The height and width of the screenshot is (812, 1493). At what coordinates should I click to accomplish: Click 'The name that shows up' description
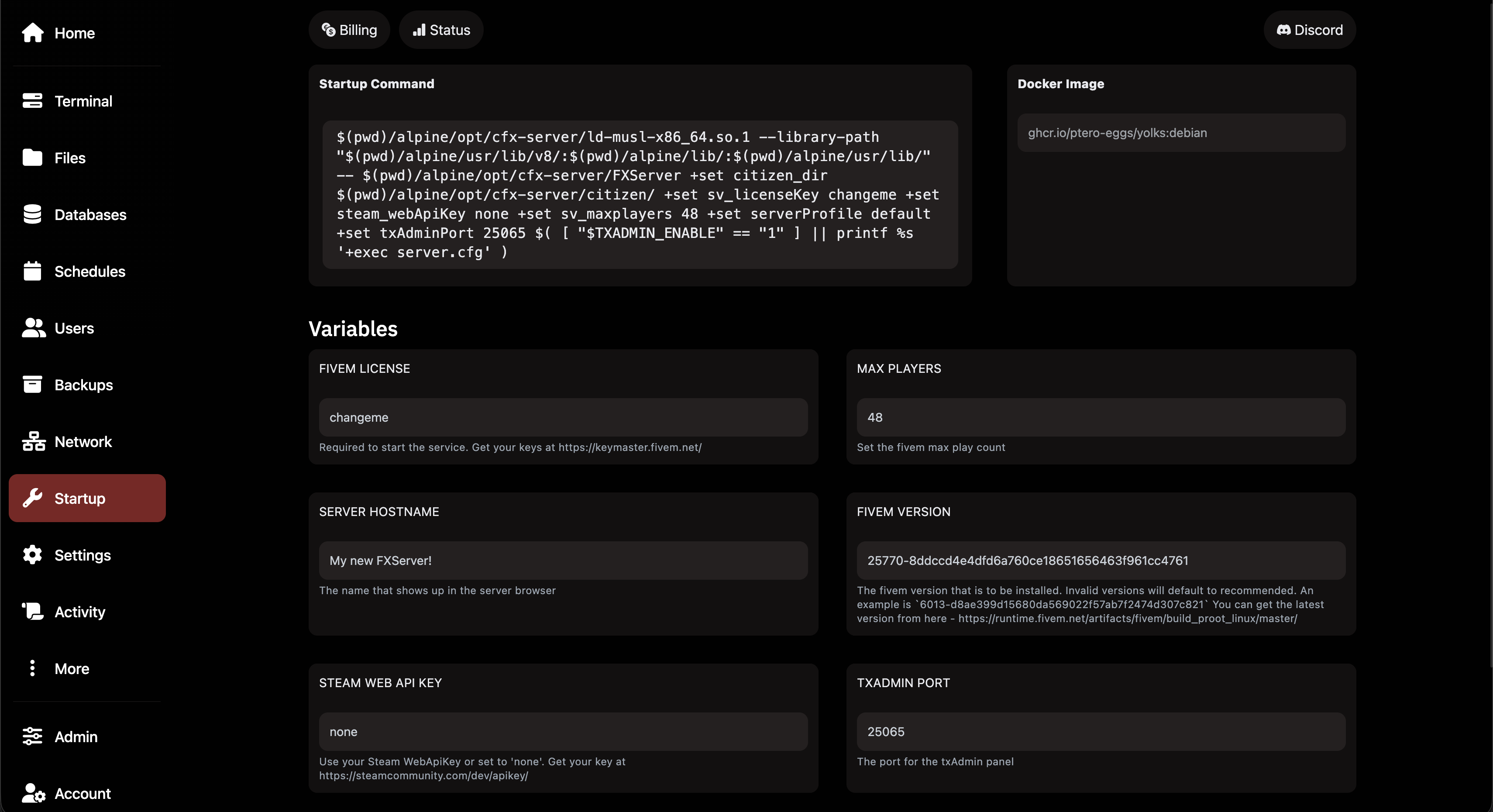point(437,591)
